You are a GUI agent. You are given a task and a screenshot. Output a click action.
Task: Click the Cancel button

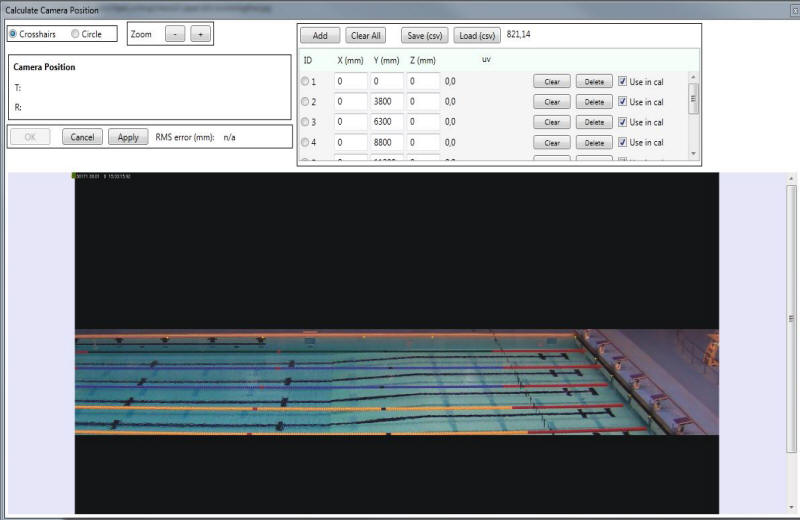pyautogui.click(x=82, y=137)
